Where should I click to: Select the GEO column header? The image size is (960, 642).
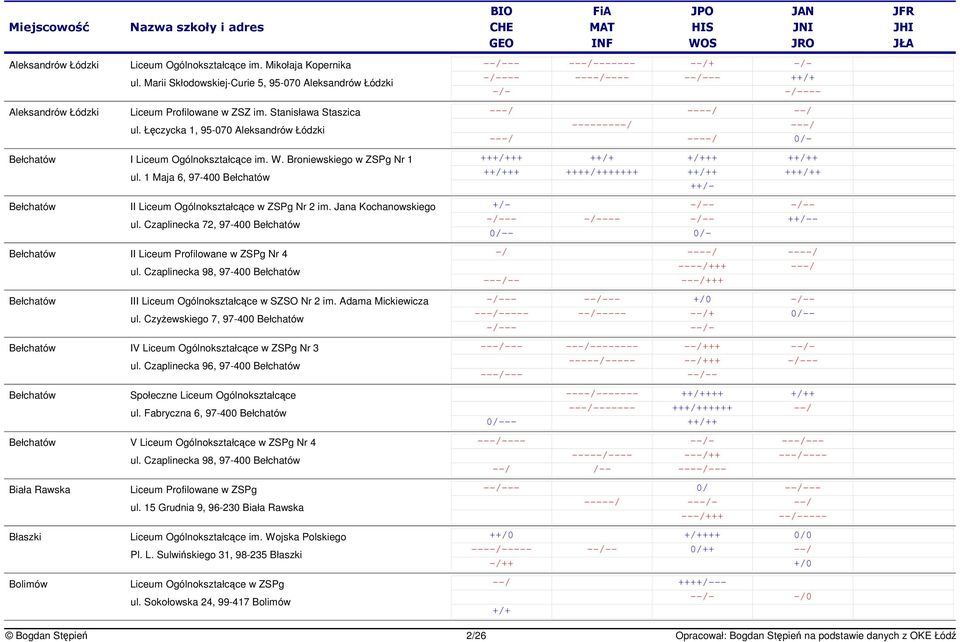click(501, 43)
